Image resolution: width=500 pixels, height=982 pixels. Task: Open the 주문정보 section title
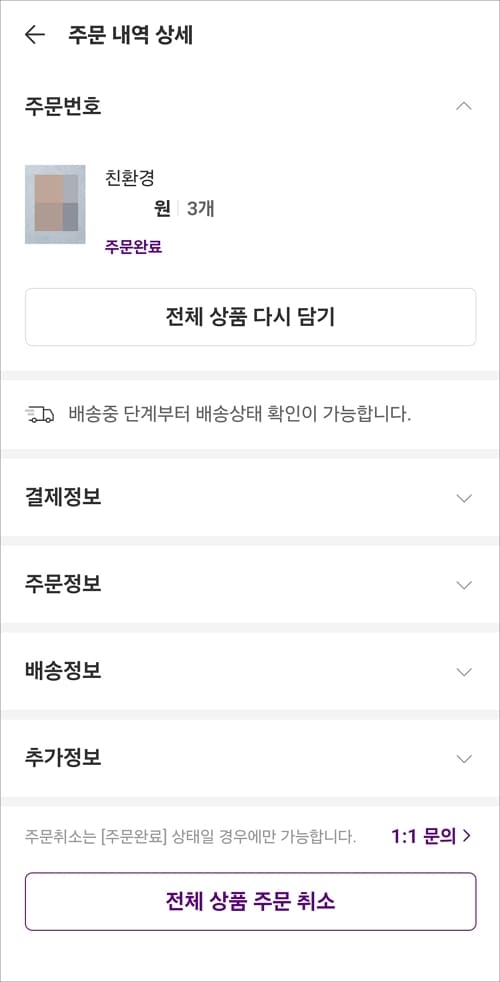pos(63,584)
